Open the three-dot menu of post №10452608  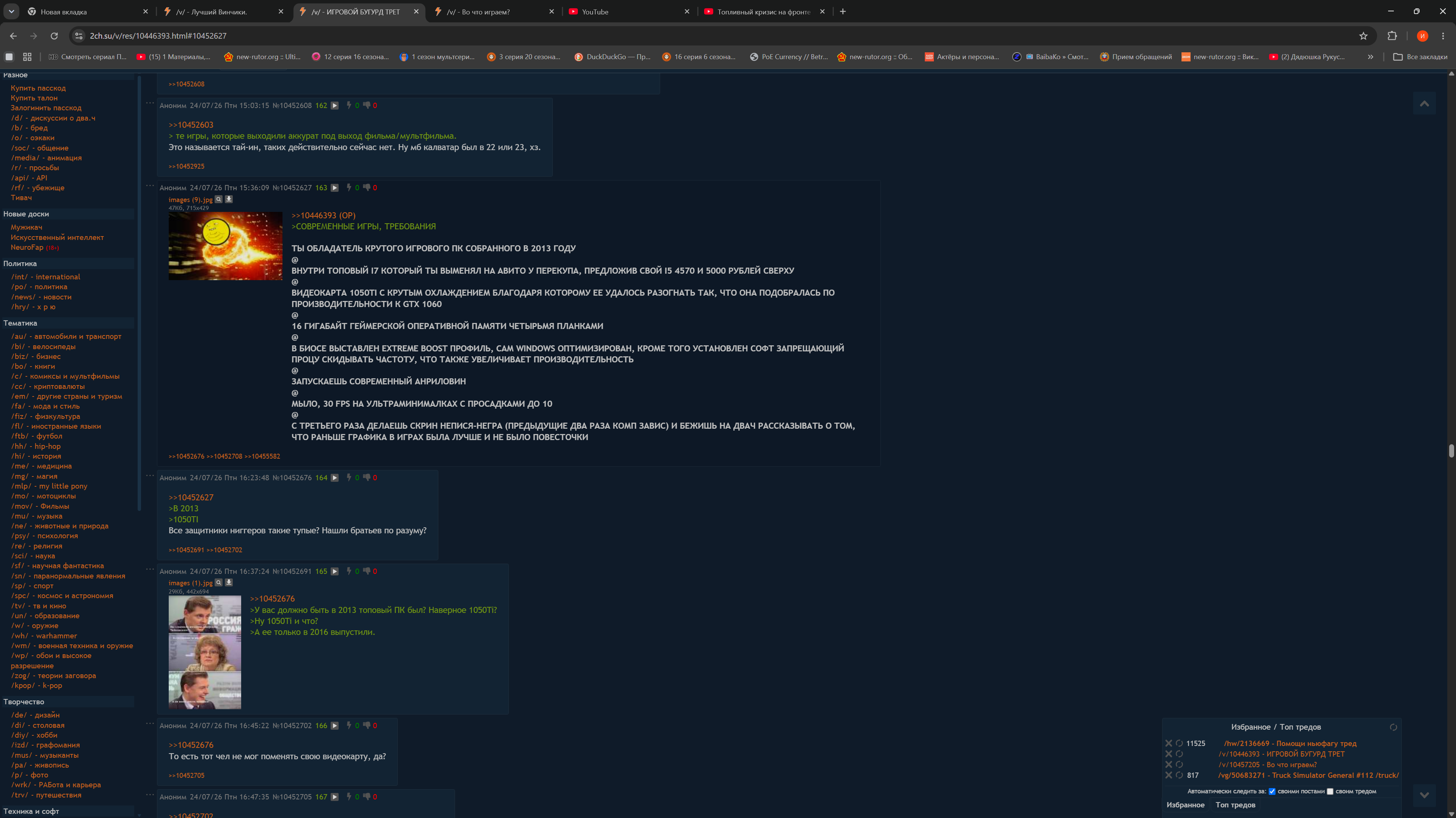[150, 103]
